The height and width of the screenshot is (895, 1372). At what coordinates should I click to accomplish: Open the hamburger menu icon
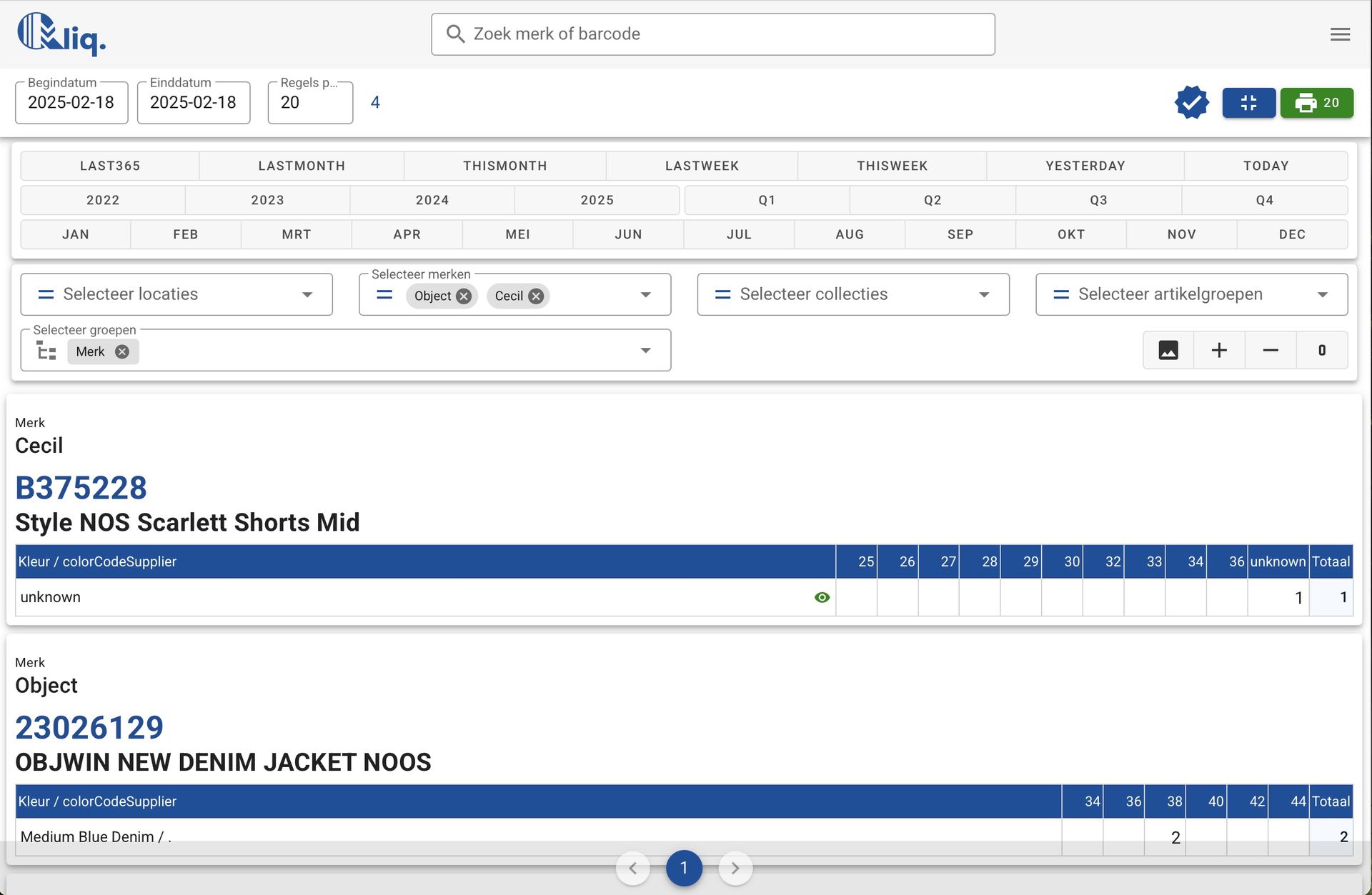point(1340,34)
